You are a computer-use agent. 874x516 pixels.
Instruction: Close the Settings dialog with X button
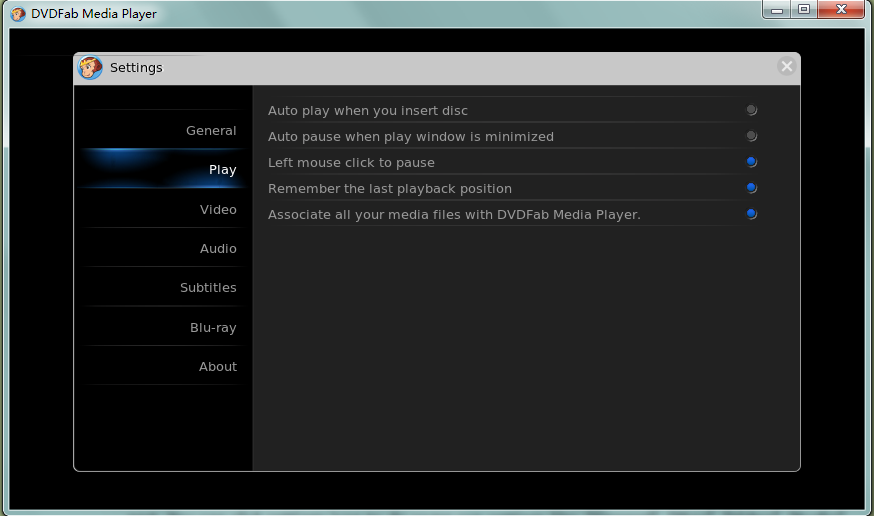pyautogui.click(x=786, y=67)
